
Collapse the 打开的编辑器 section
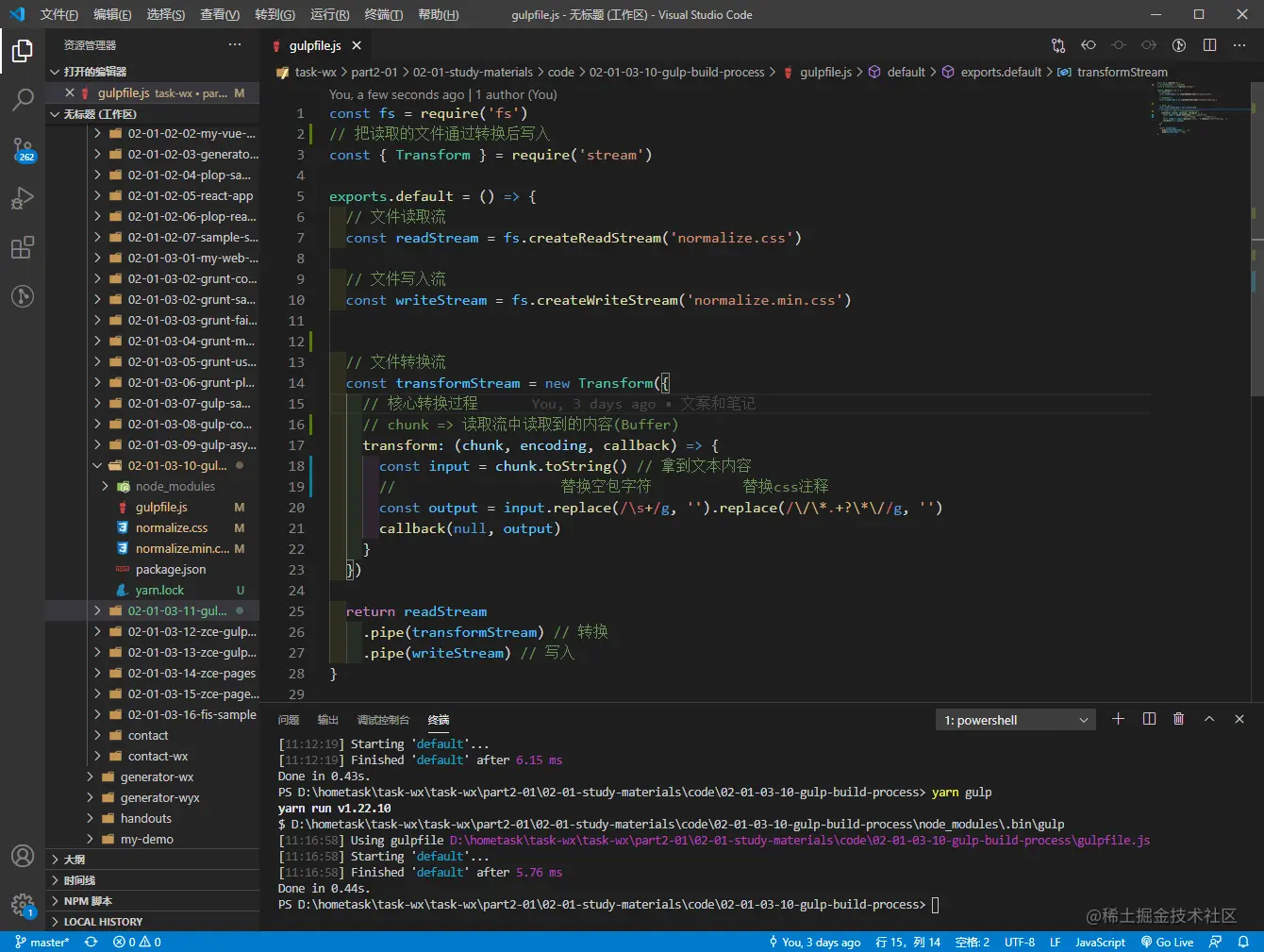coord(94,72)
